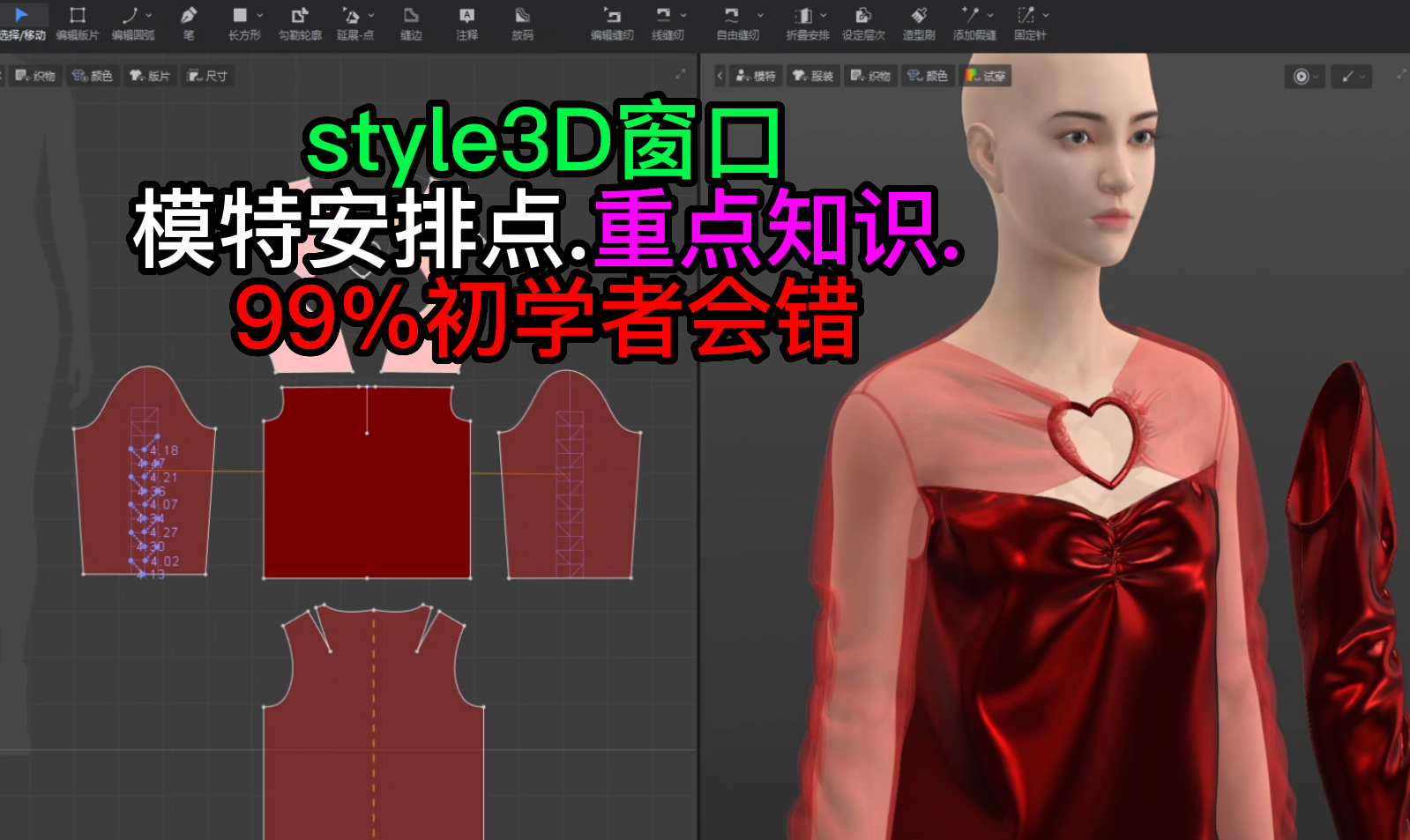Select the 选择/移动 arrow tool
Screen dimensions: 1410x840
coord(21,22)
